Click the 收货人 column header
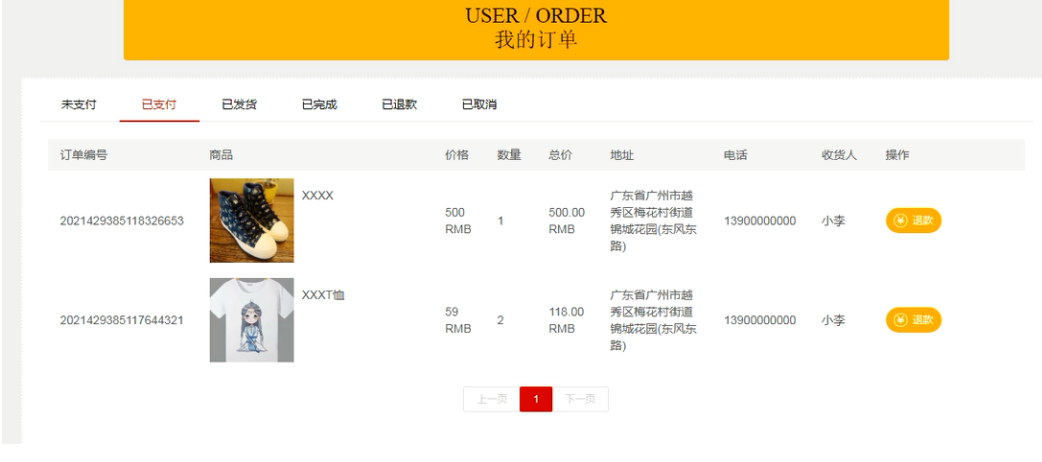The width and height of the screenshot is (1042, 462). click(839, 155)
